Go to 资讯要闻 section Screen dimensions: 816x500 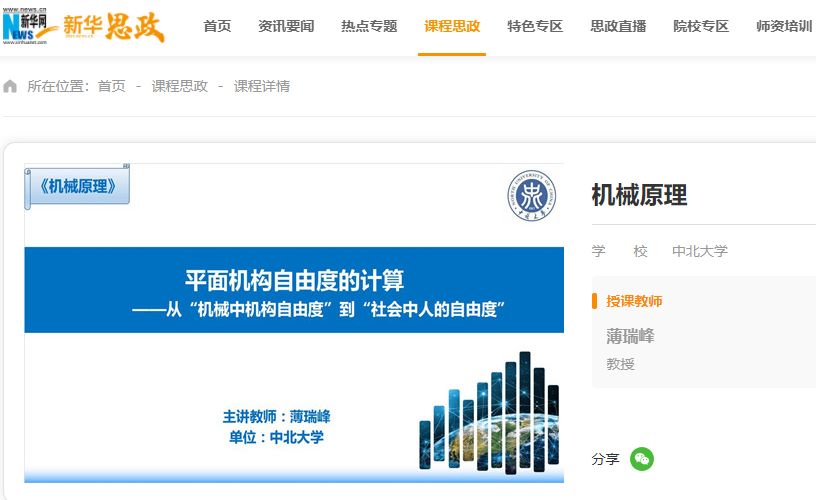pos(286,27)
